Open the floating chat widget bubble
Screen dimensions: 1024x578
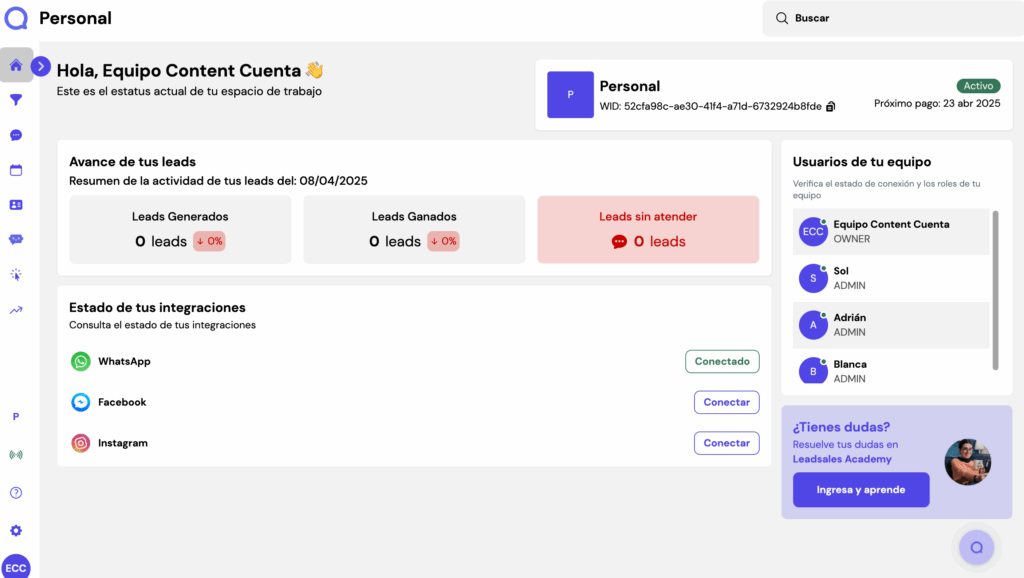pyautogui.click(x=976, y=547)
